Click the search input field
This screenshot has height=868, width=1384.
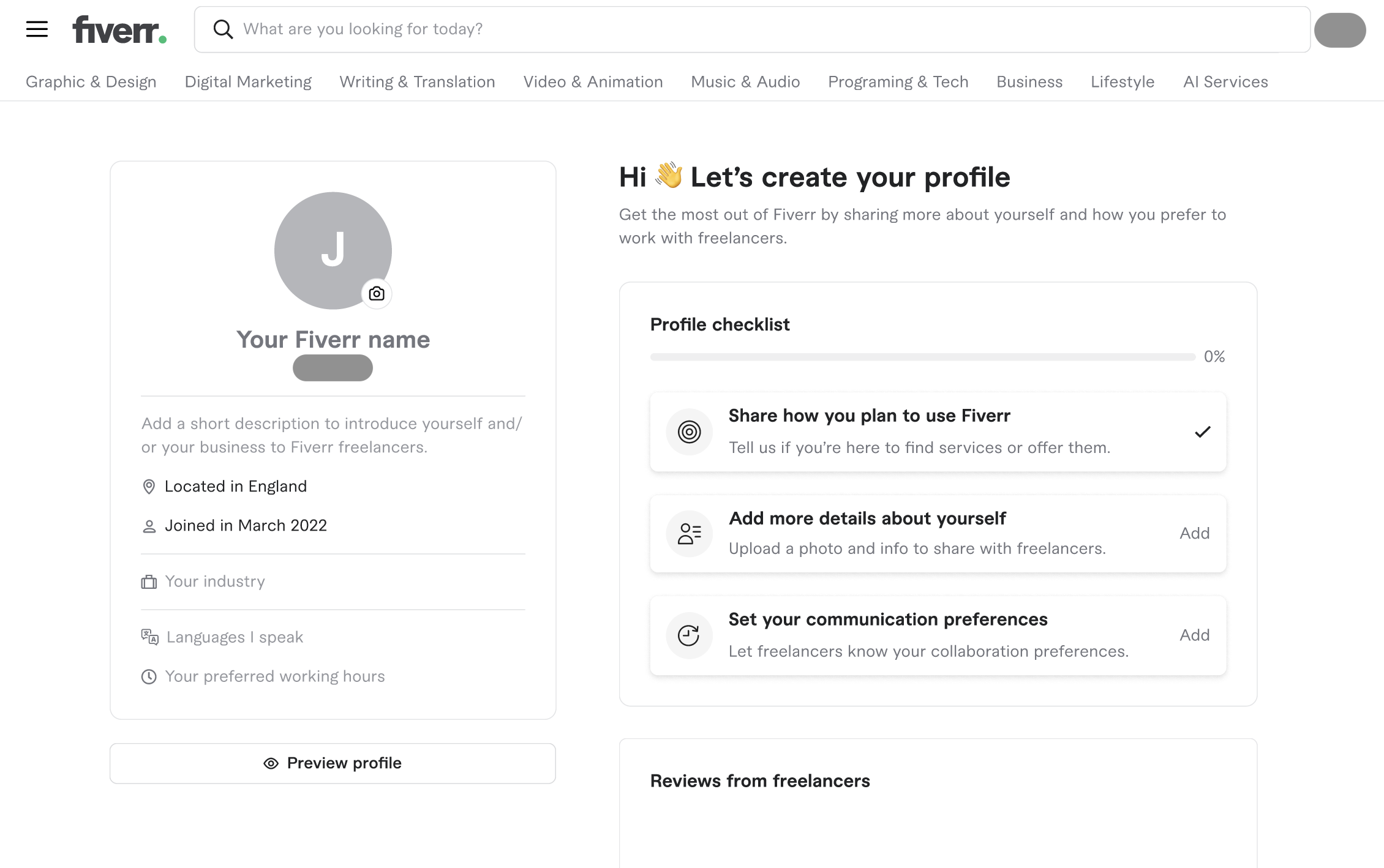pyautogui.click(x=752, y=29)
